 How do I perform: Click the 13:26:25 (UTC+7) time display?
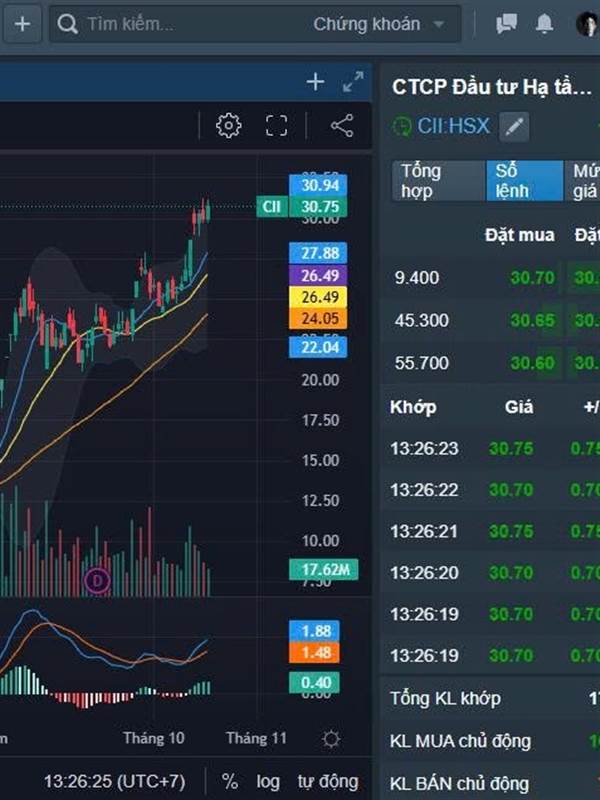click(114, 781)
